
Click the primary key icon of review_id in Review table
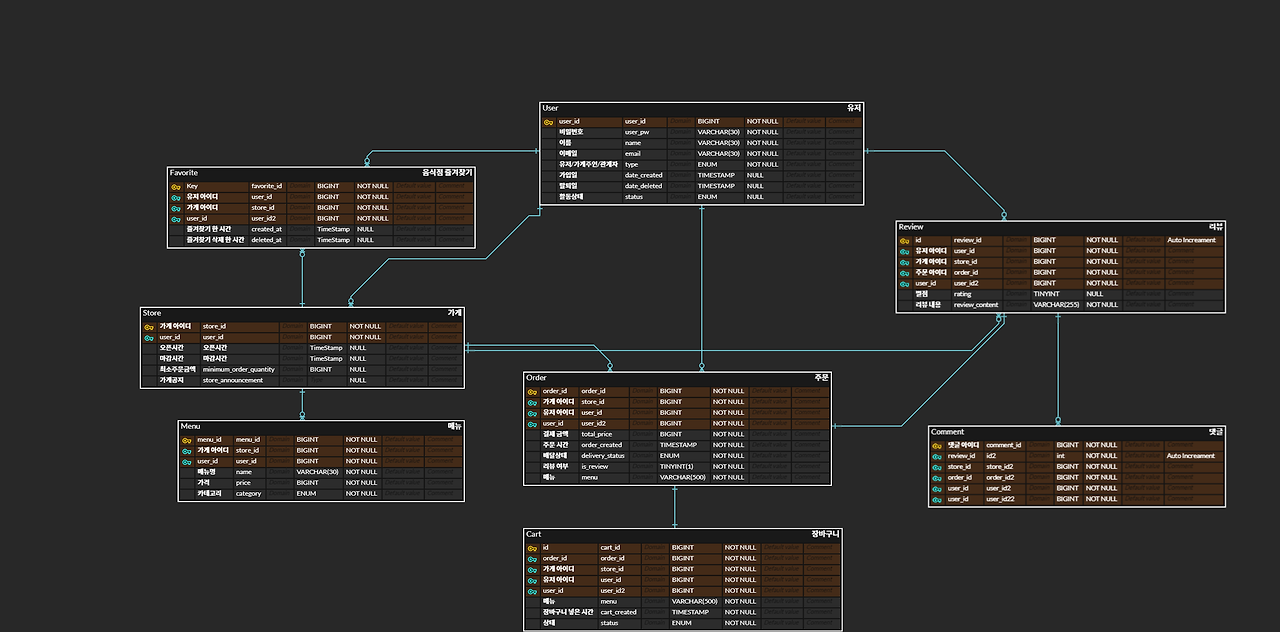tap(904, 241)
